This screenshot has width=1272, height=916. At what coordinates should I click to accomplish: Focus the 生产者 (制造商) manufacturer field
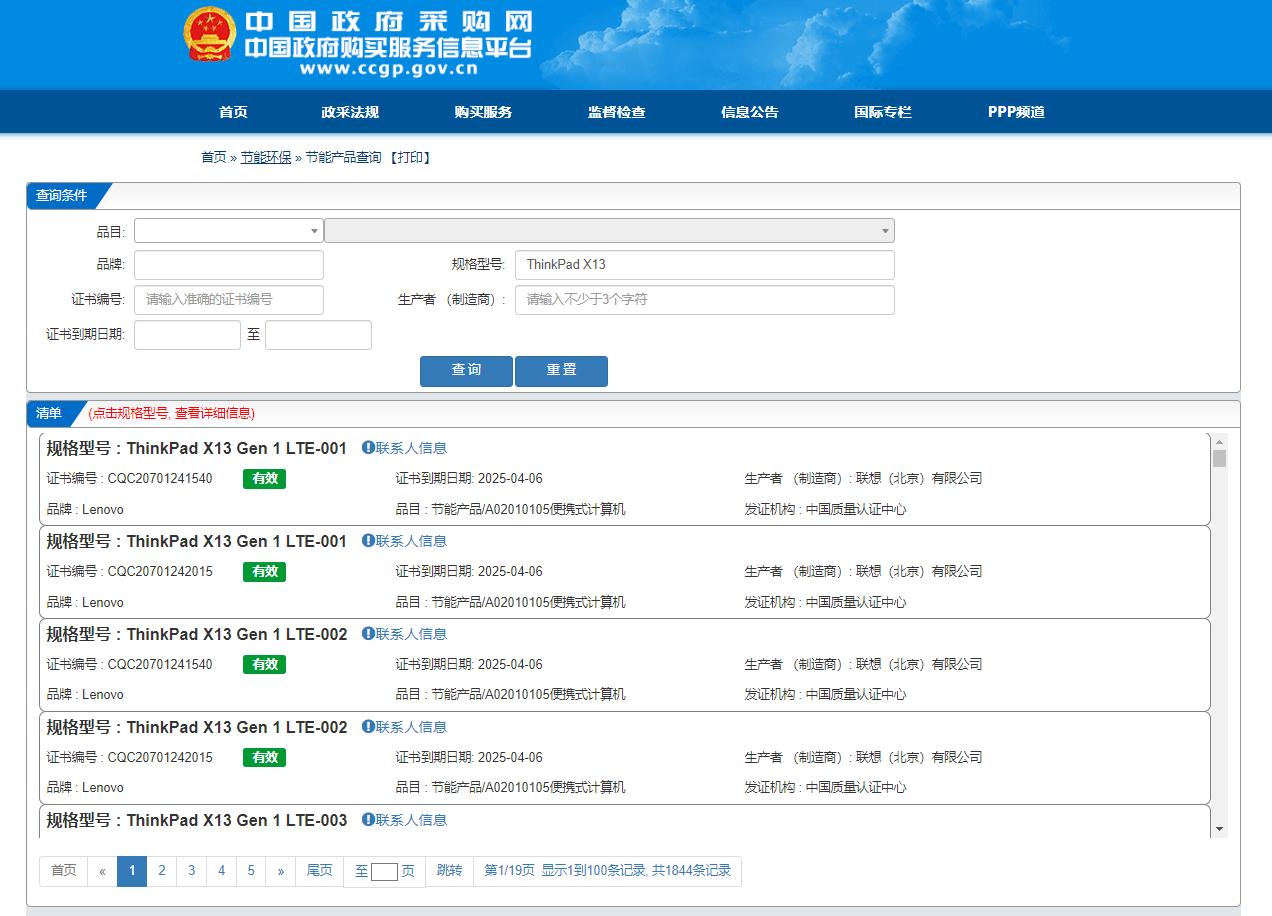pyautogui.click(x=705, y=300)
